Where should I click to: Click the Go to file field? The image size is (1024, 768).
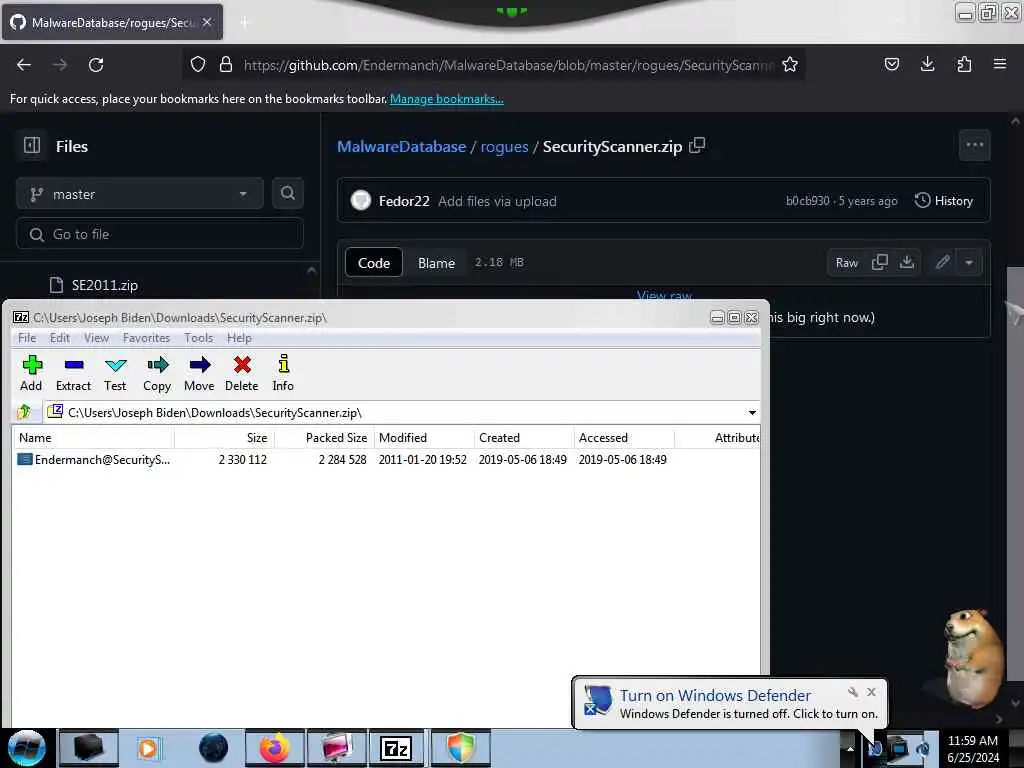160,234
